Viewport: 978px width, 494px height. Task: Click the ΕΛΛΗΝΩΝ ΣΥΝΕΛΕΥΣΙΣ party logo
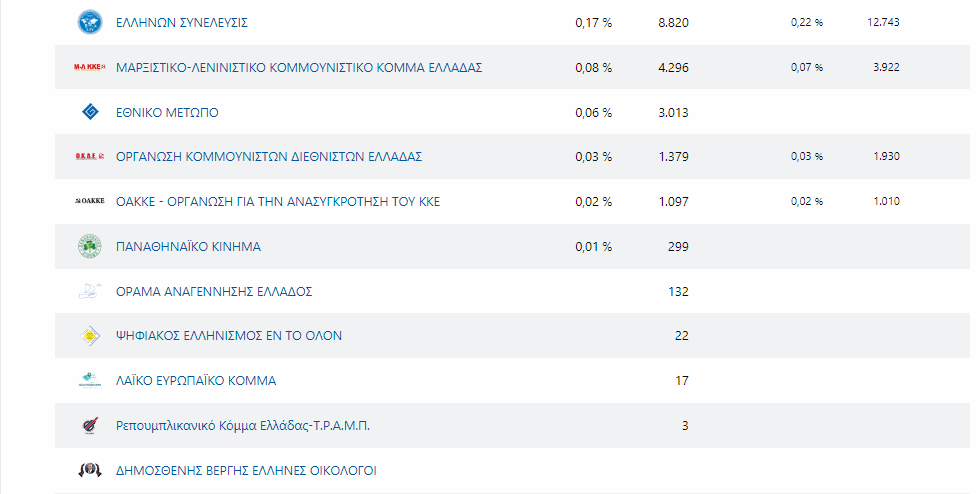point(90,22)
